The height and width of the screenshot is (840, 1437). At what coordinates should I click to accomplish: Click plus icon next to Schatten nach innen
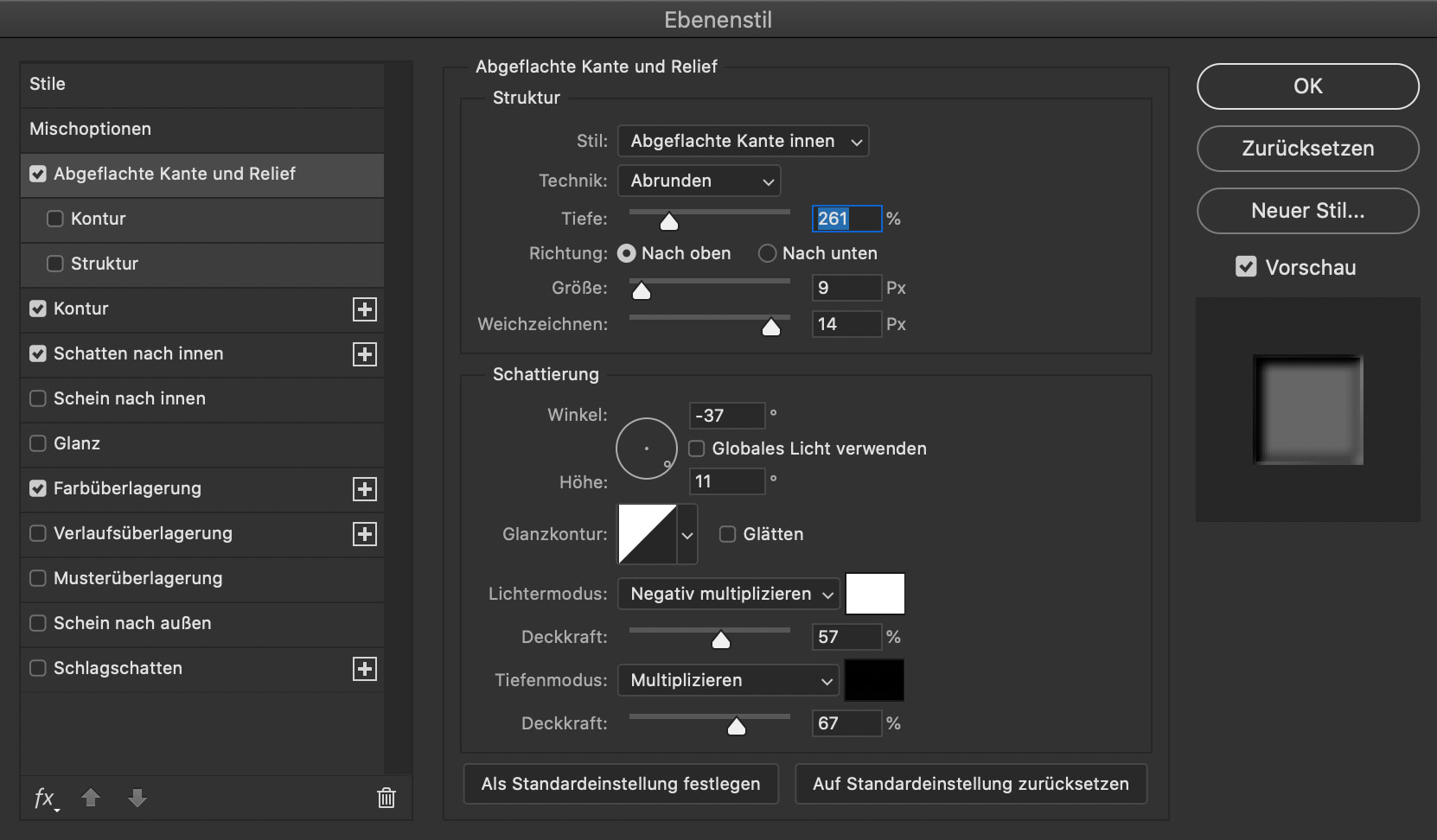point(365,354)
